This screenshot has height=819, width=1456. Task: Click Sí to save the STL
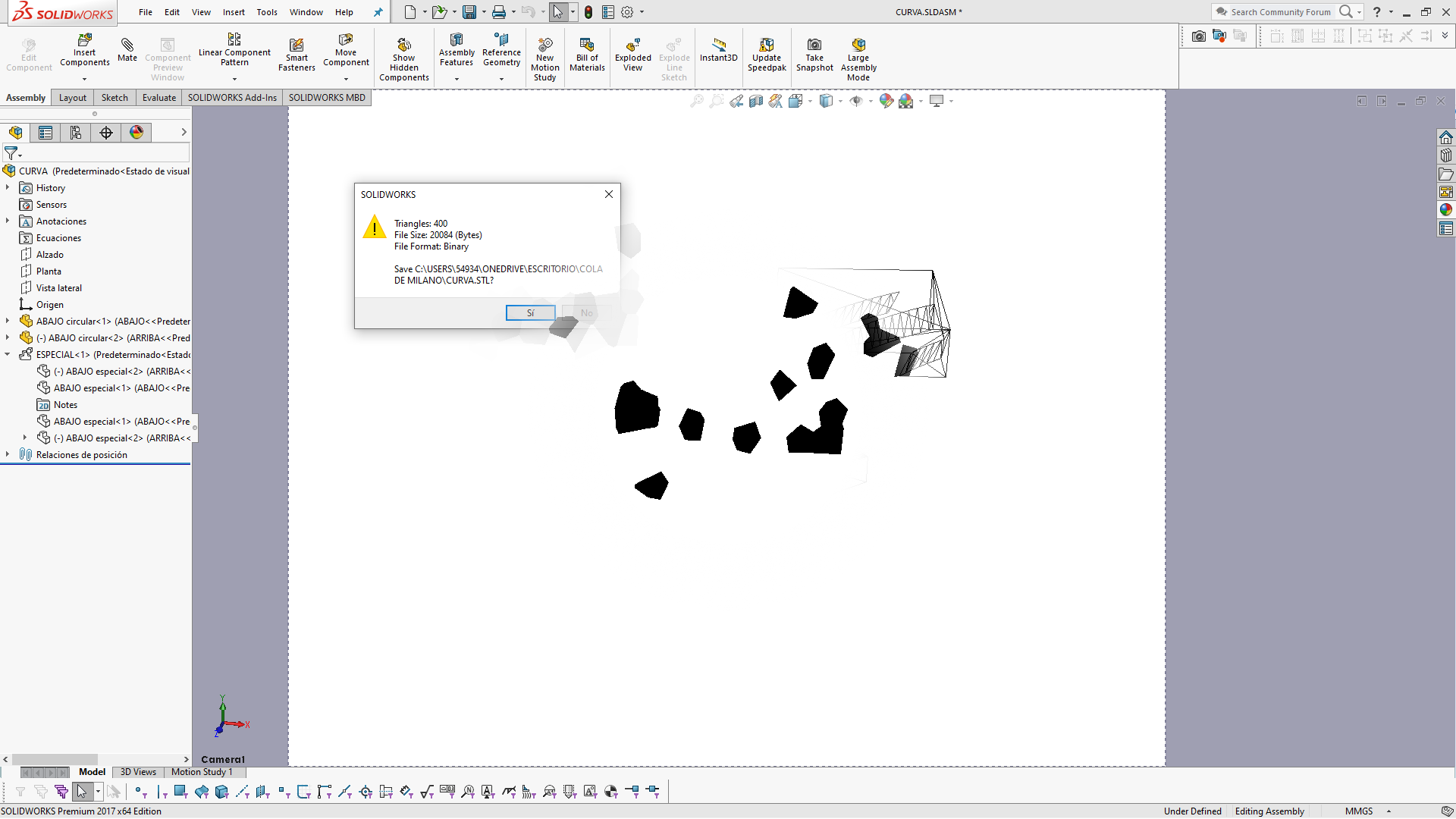click(530, 313)
